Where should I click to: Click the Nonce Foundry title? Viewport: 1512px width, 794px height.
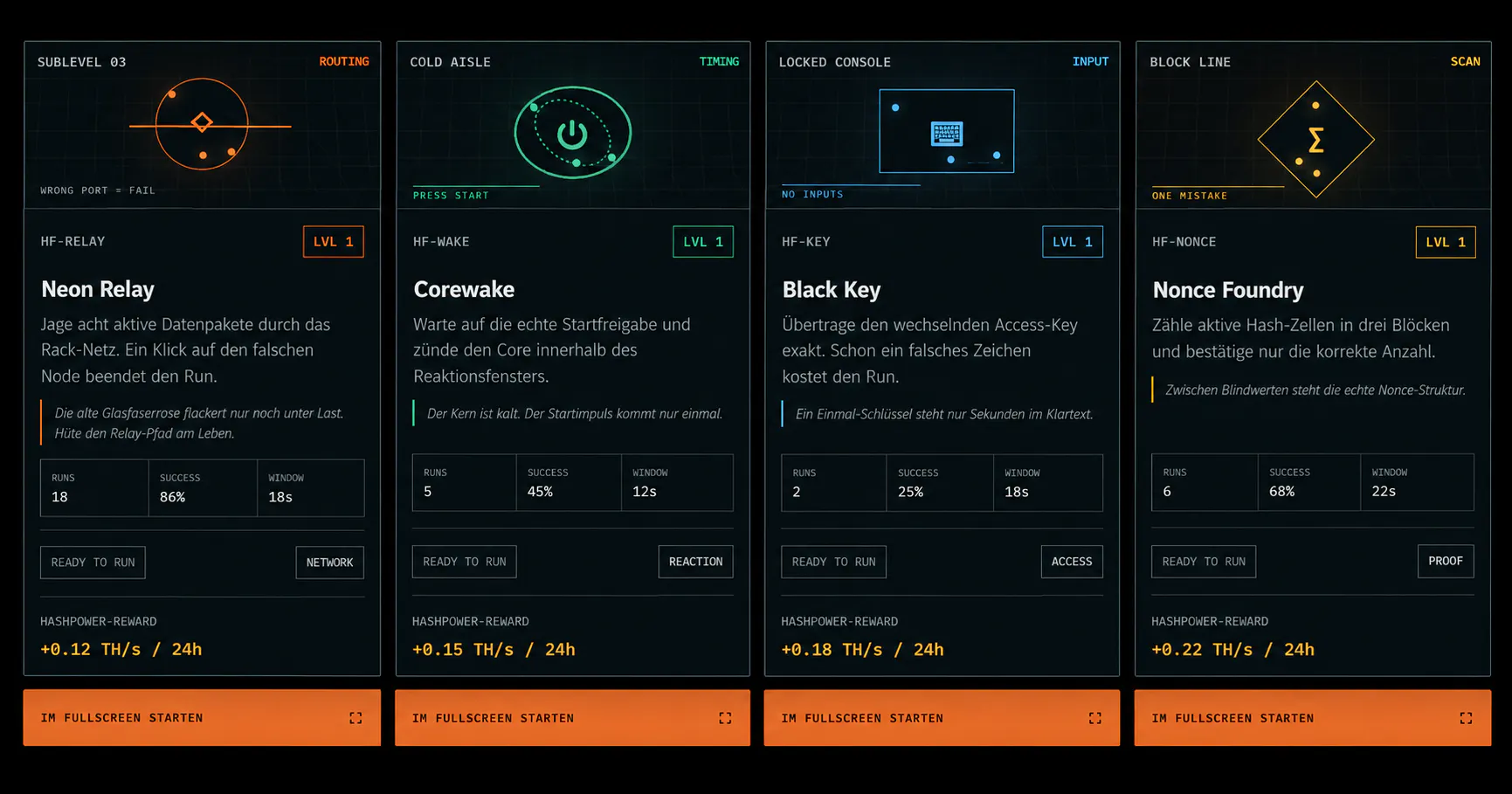click(x=1228, y=290)
